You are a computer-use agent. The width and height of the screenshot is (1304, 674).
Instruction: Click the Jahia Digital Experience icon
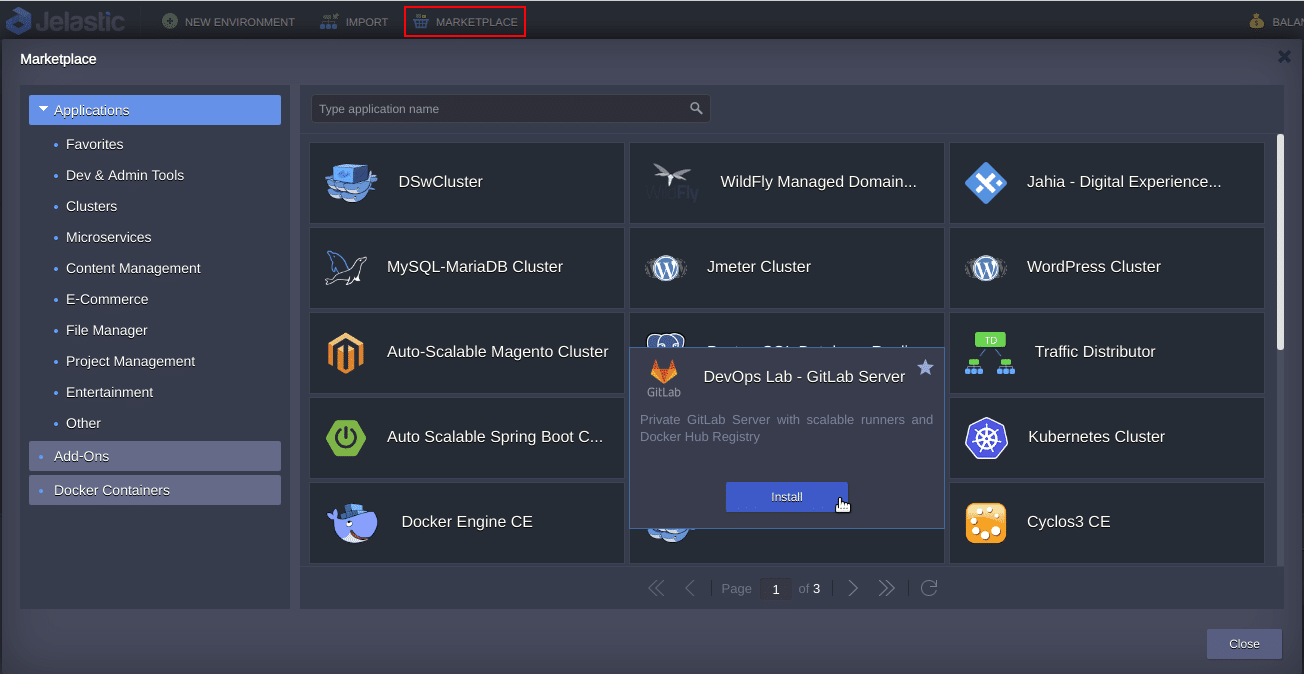tap(985, 182)
